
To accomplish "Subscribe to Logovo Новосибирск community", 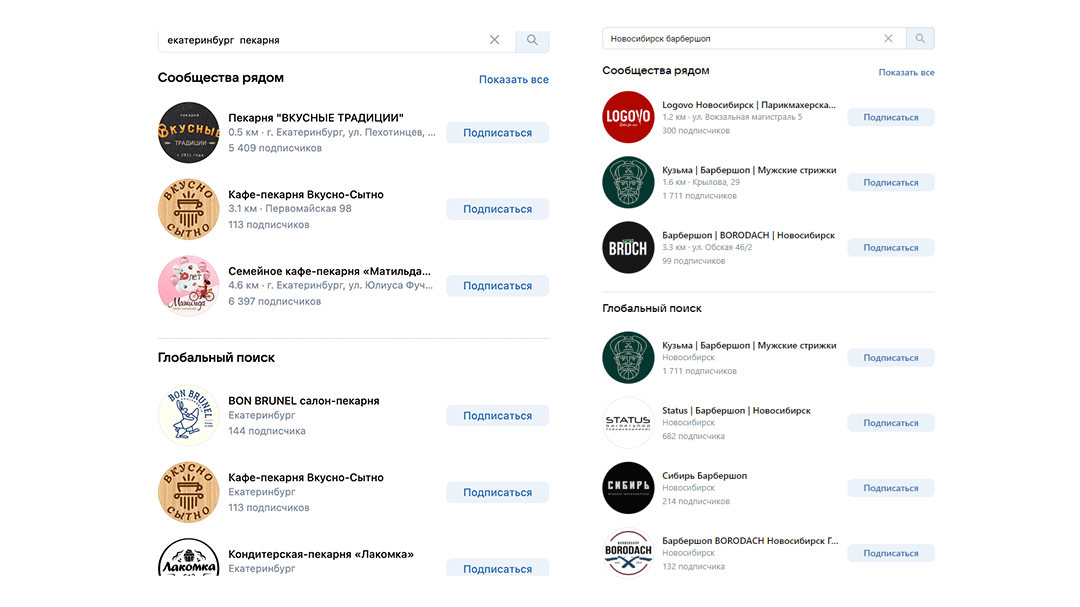I will [891, 117].
